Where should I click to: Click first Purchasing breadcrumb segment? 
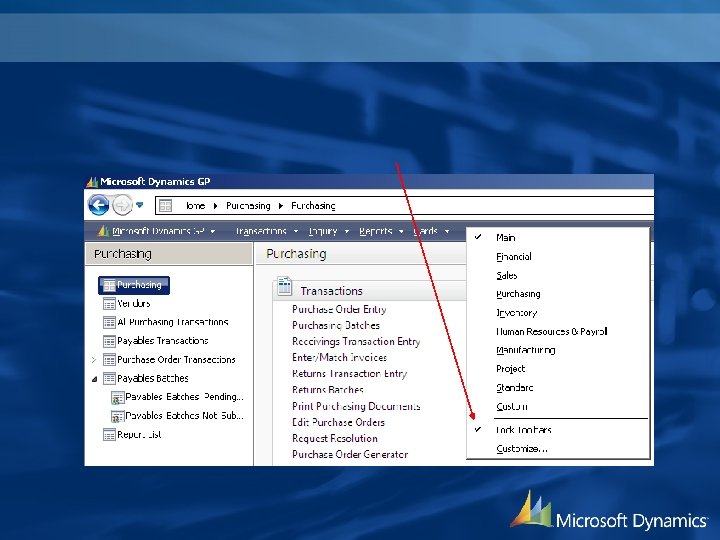(248, 206)
